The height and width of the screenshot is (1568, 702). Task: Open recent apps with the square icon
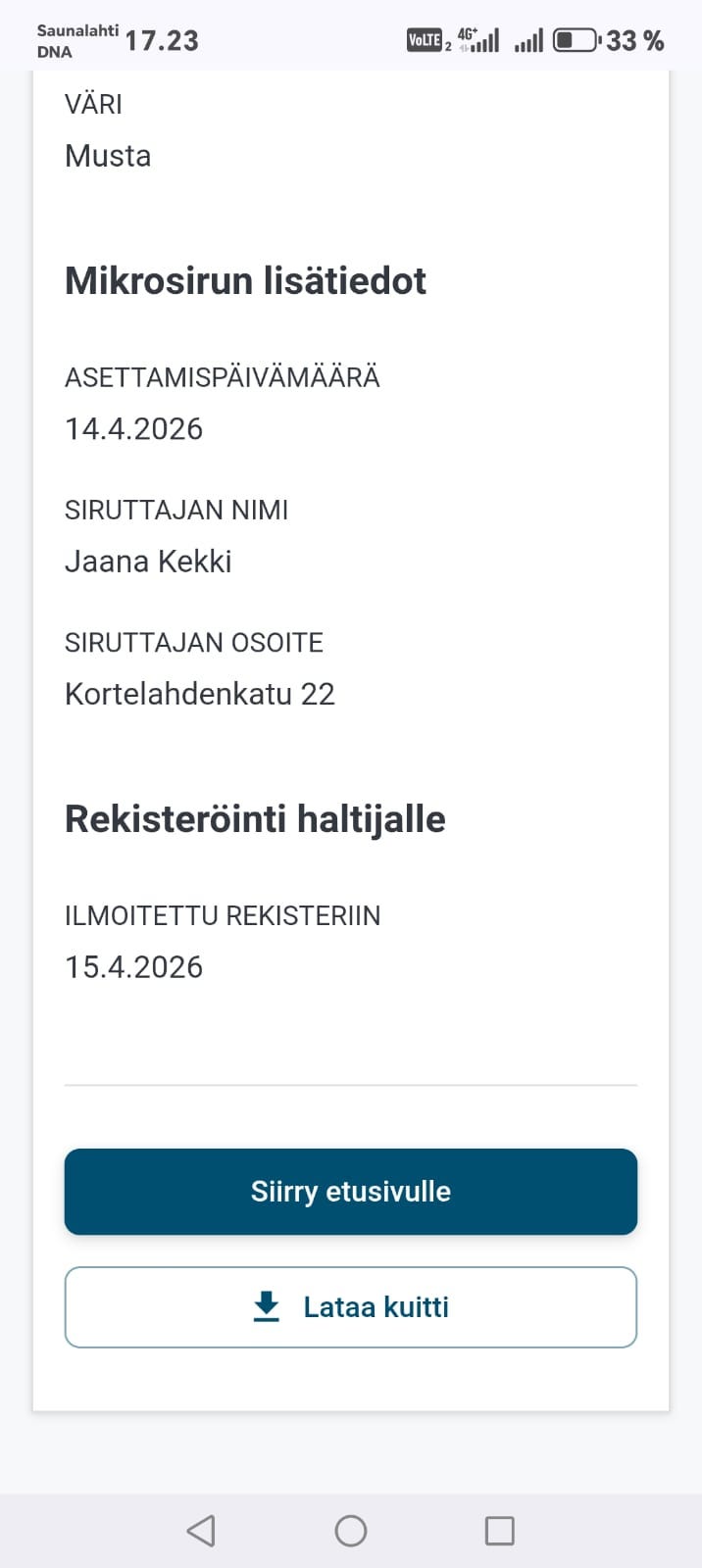point(499,1531)
